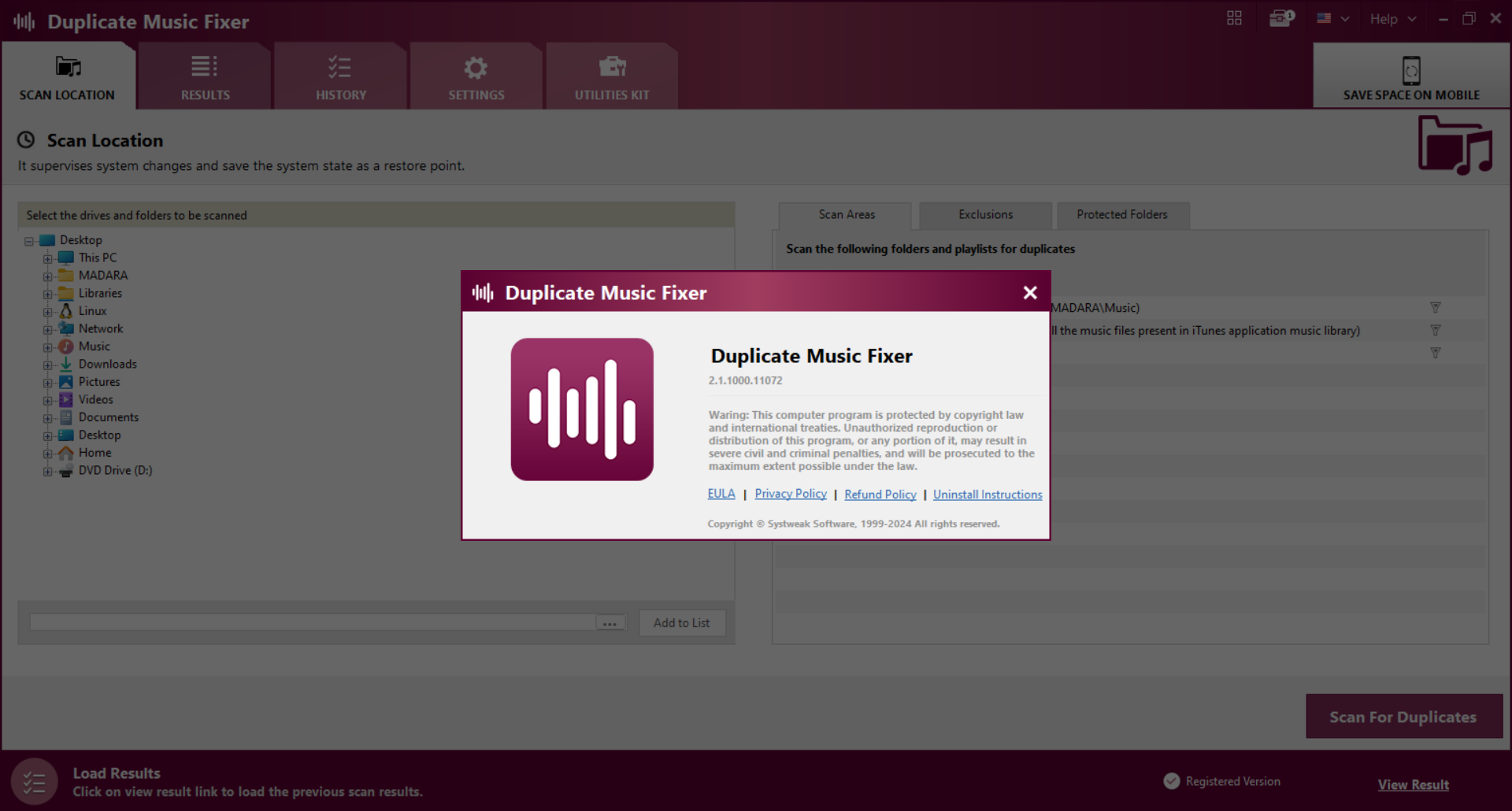Expand the Pictures node
The width and height of the screenshot is (1512, 811).
pos(48,383)
